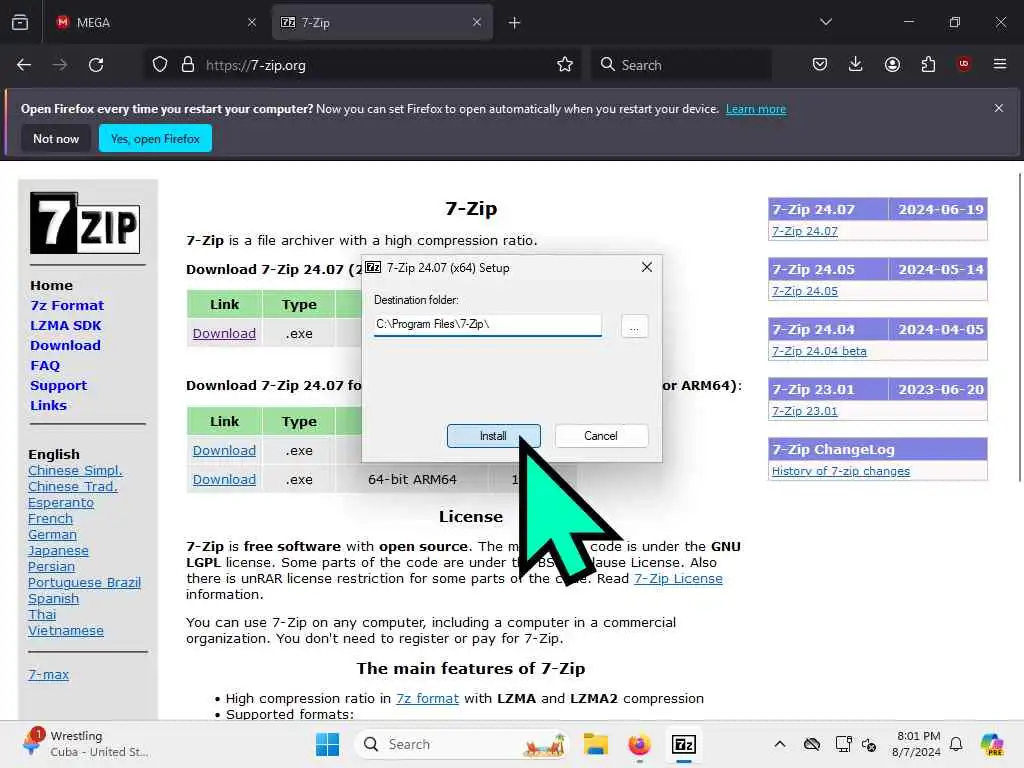Viewport: 1024px width, 768px height.
Task: Bookmark this page with the star
Action: (565, 64)
